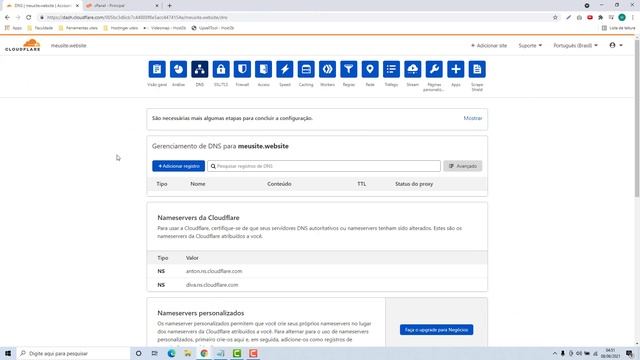Open the Hostinger bookmark folder
This screenshot has width=640, height=360.
(120, 28)
